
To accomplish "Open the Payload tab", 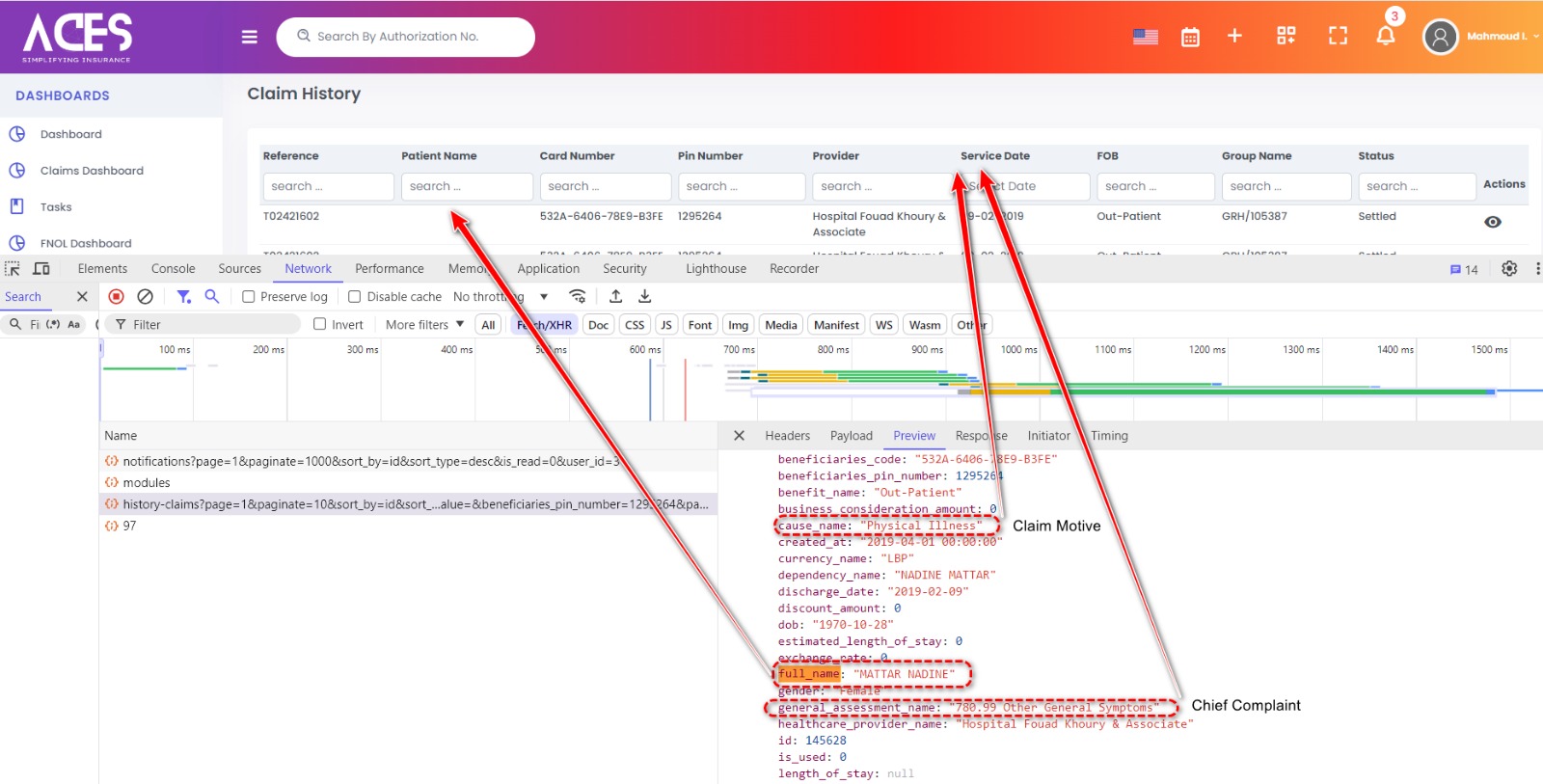I will (x=851, y=436).
